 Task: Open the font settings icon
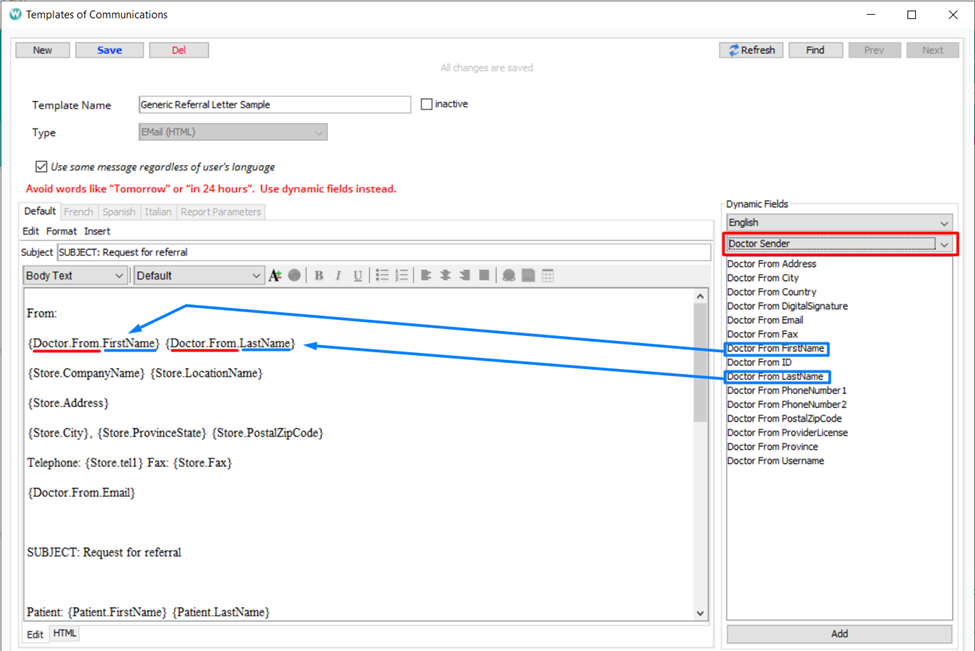click(275, 275)
